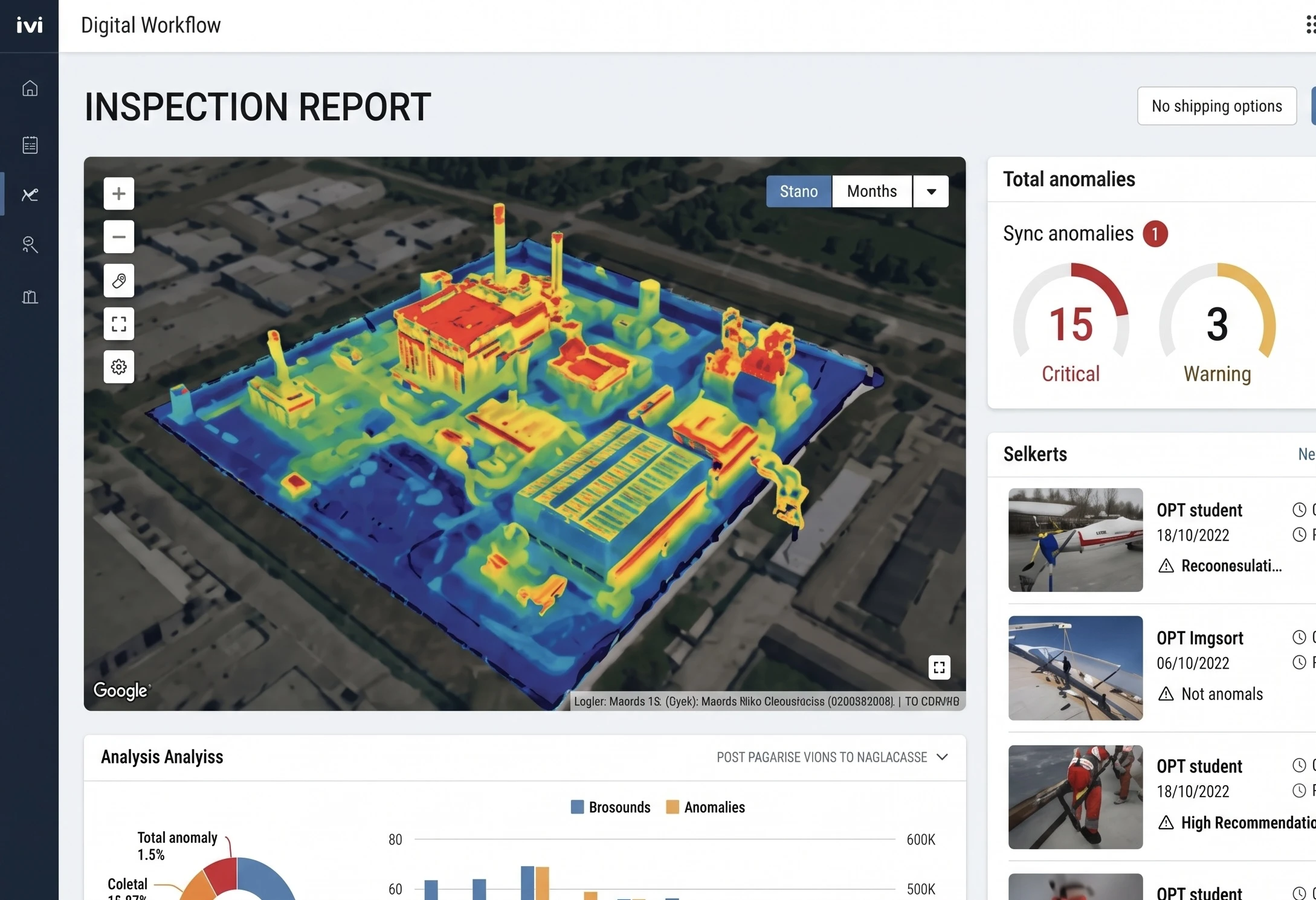Click the No shipping options button
This screenshot has width=1316, height=900.
[x=1217, y=106]
